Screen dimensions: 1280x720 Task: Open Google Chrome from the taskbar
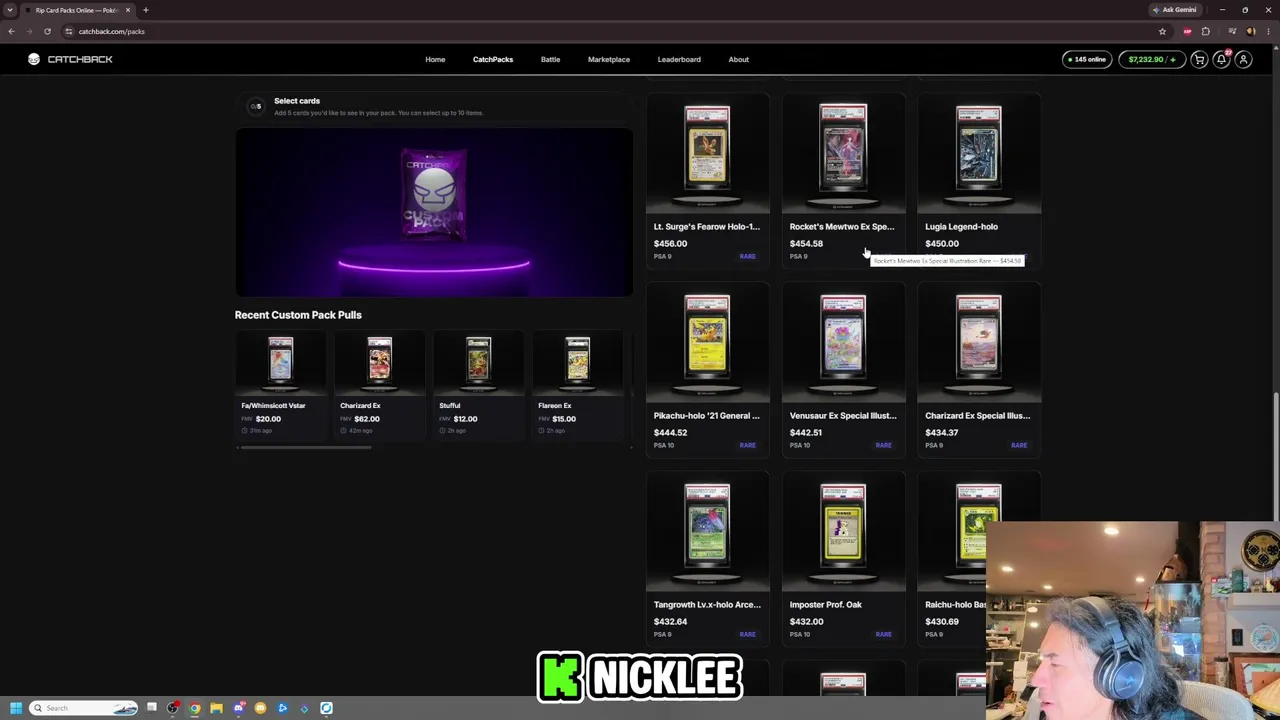click(195, 708)
